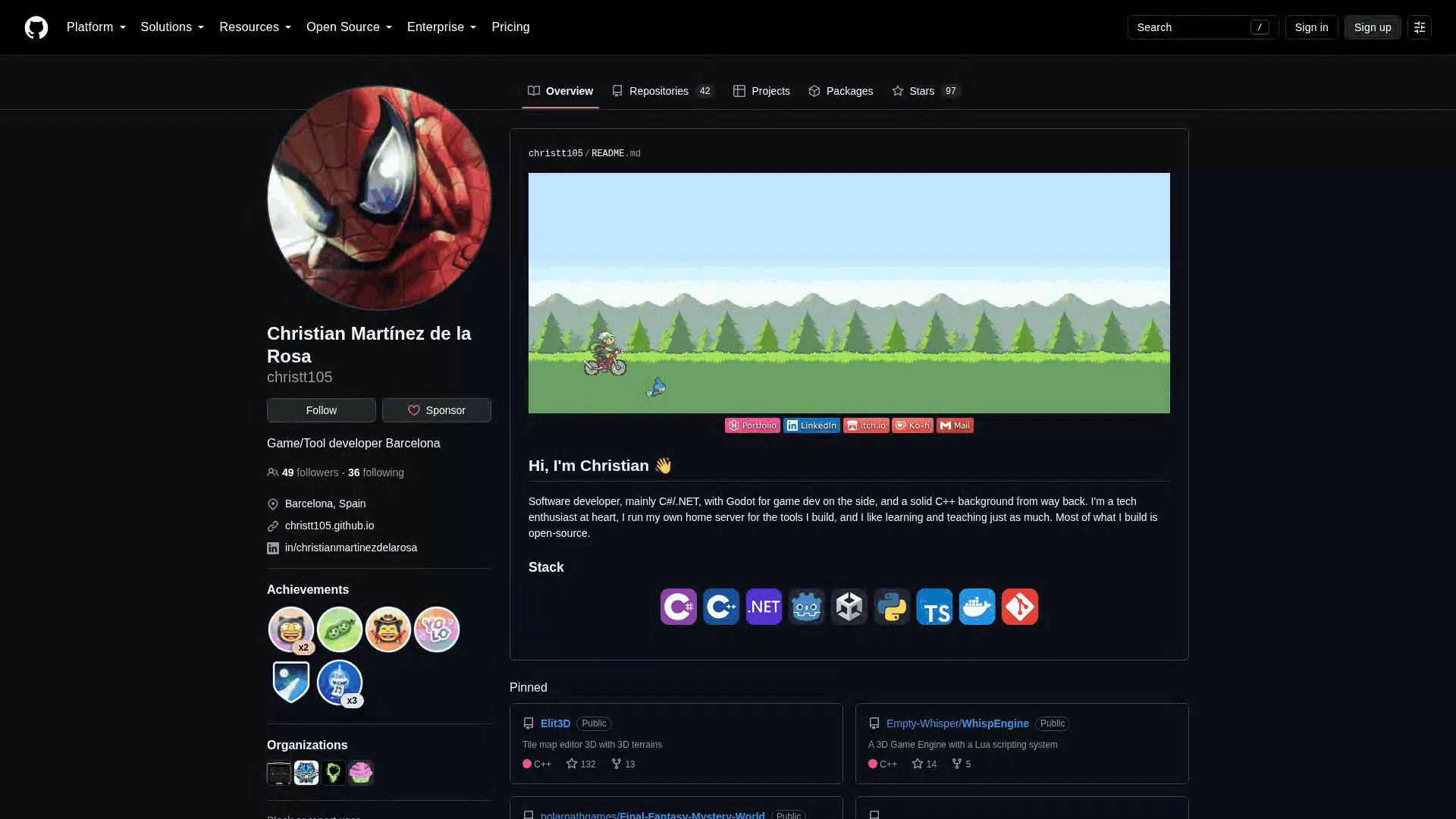Open the Arctic Code Vault badge
This screenshot has height=819, width=1456.
[291, 682]
